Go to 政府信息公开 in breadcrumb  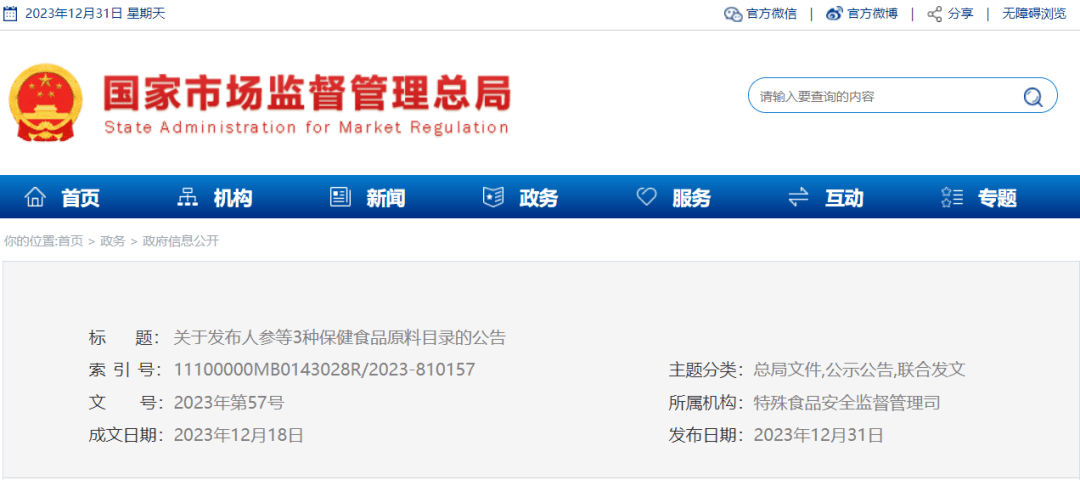[180, 241]
